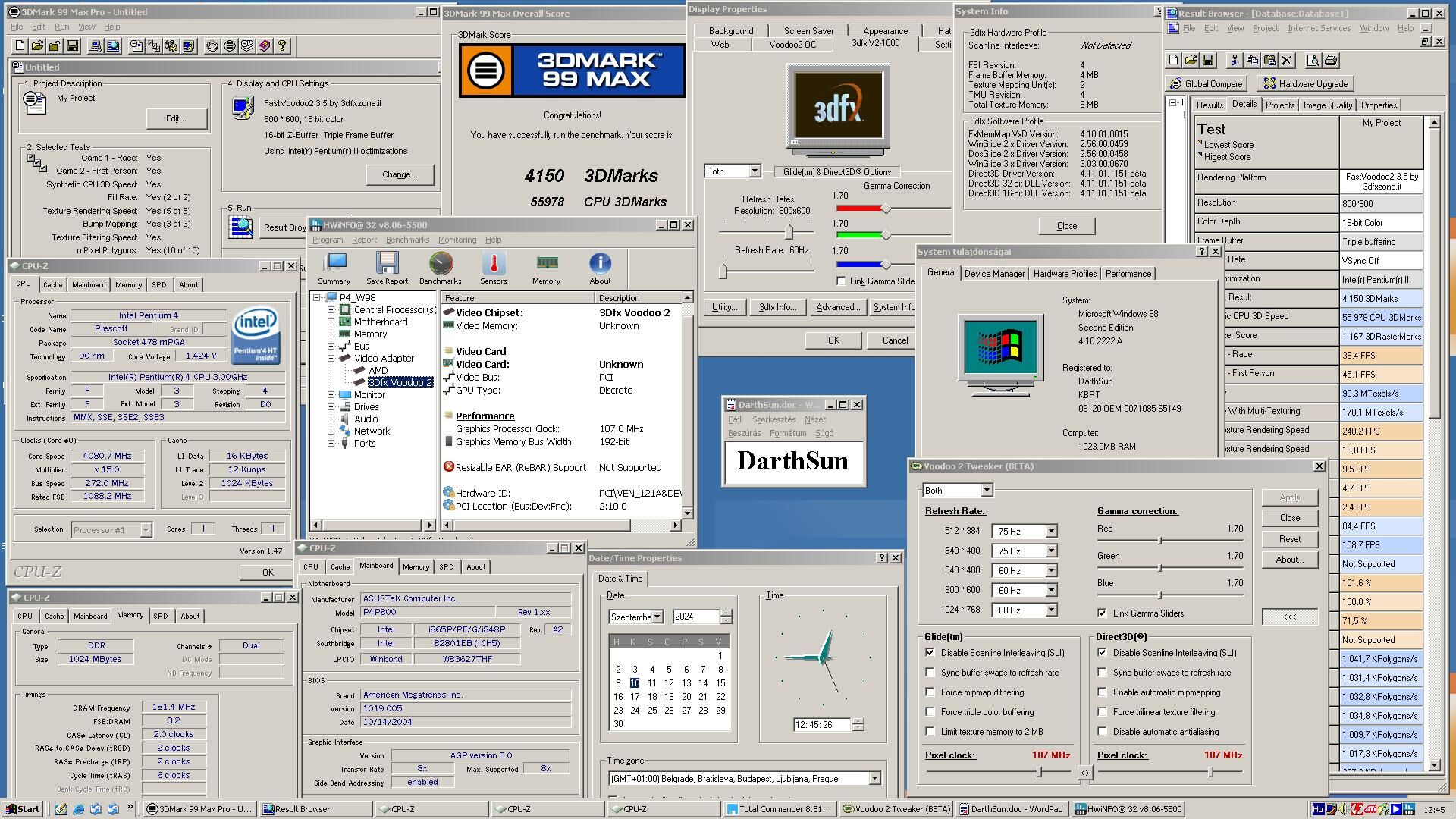
Task: Click Internet Explorer quick launch icon
Action: click(79, 809)
